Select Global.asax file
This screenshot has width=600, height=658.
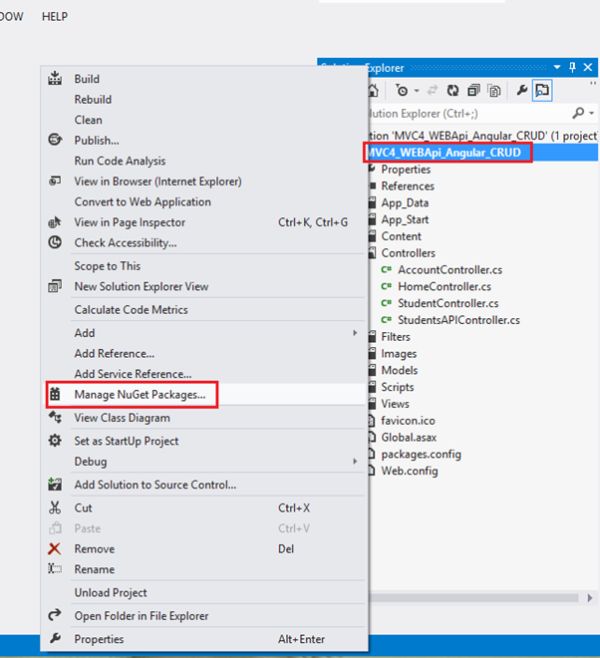tap(409, 437)
